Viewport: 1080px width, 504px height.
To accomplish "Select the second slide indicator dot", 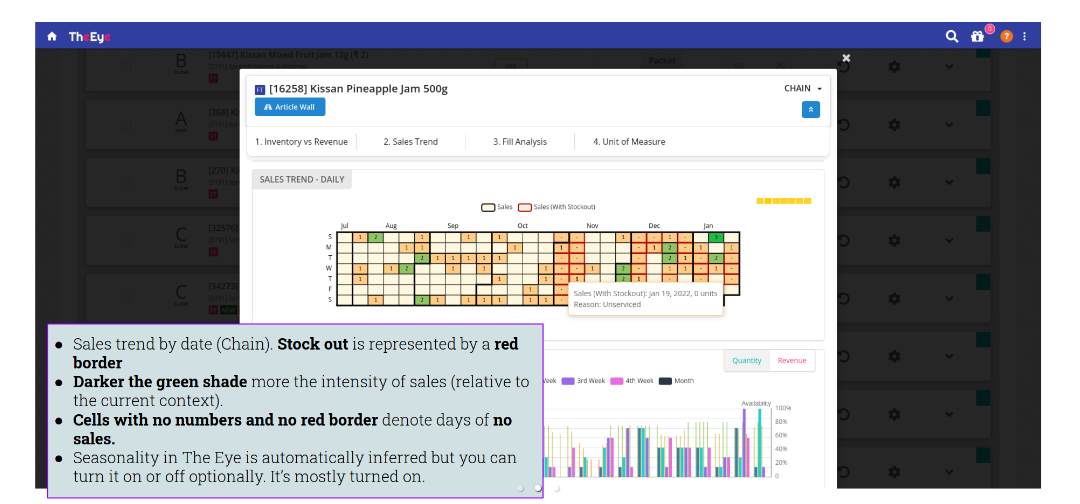I will (538, 488).
